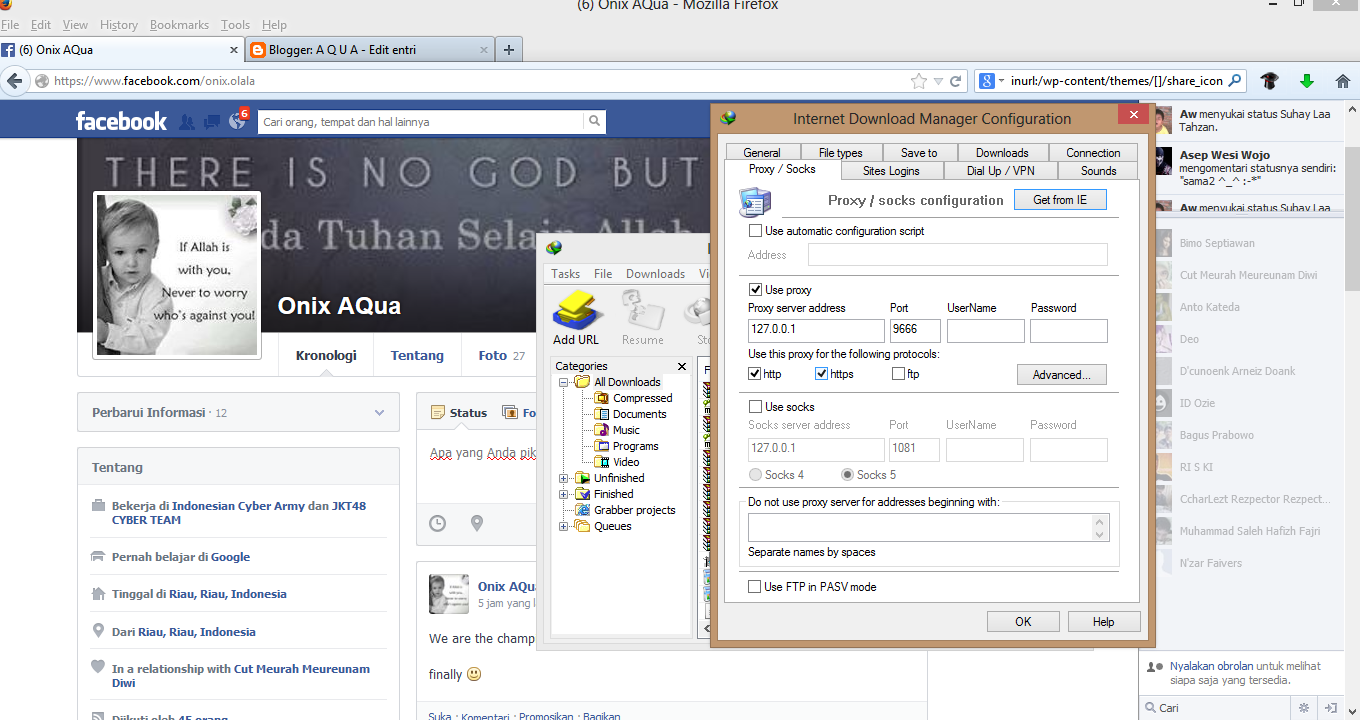1360x720 pixels.
Task: Switch to the File types tab
Action: click(840, 153)
